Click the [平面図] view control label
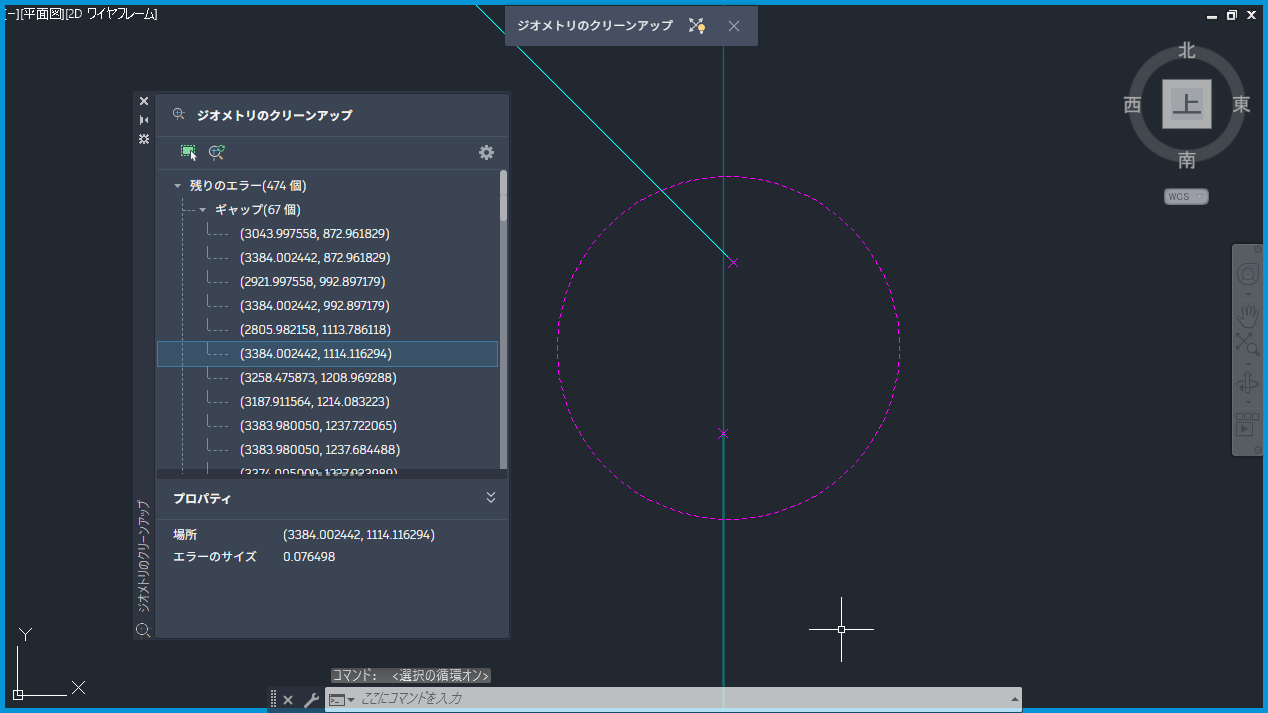Image resolution: width=1268 pixels, height=713 pixels. coord(41,14)
